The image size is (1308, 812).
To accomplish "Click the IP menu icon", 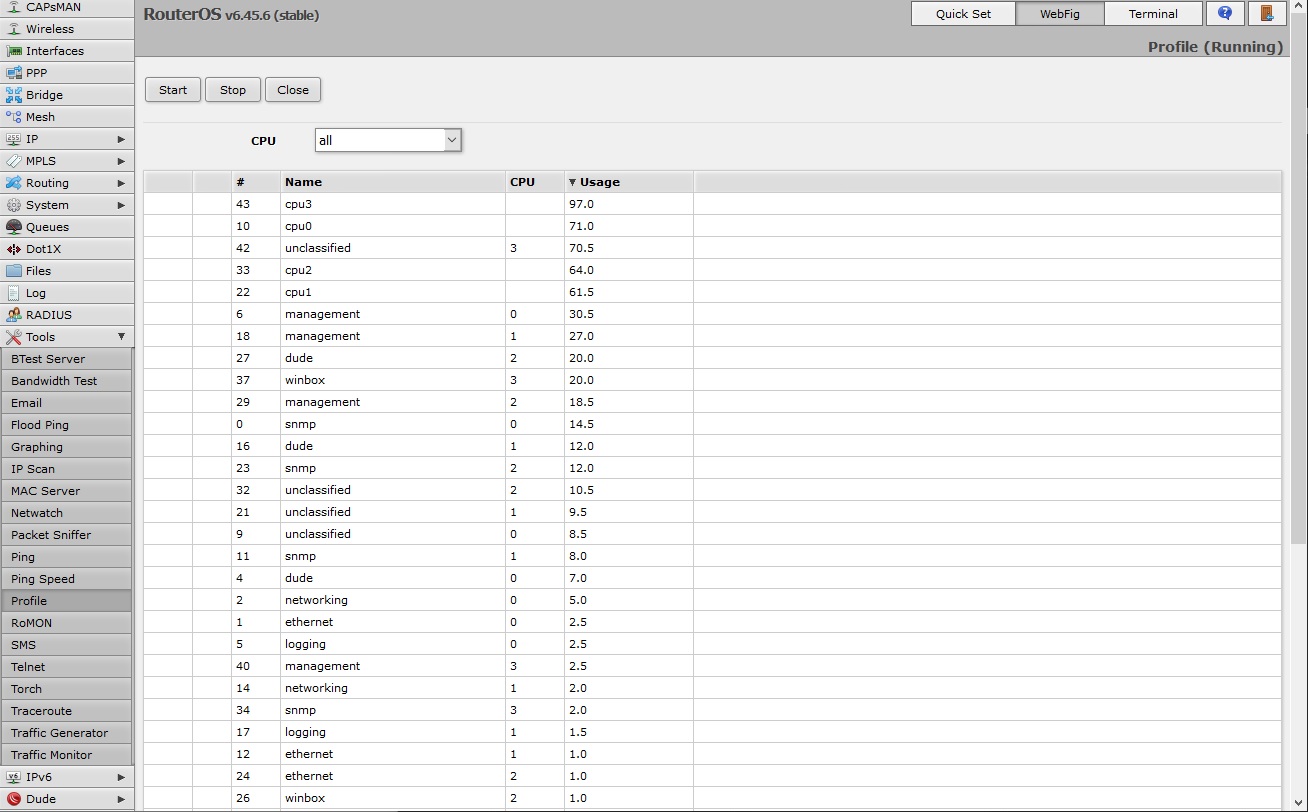I will click(x=14, y=139).
